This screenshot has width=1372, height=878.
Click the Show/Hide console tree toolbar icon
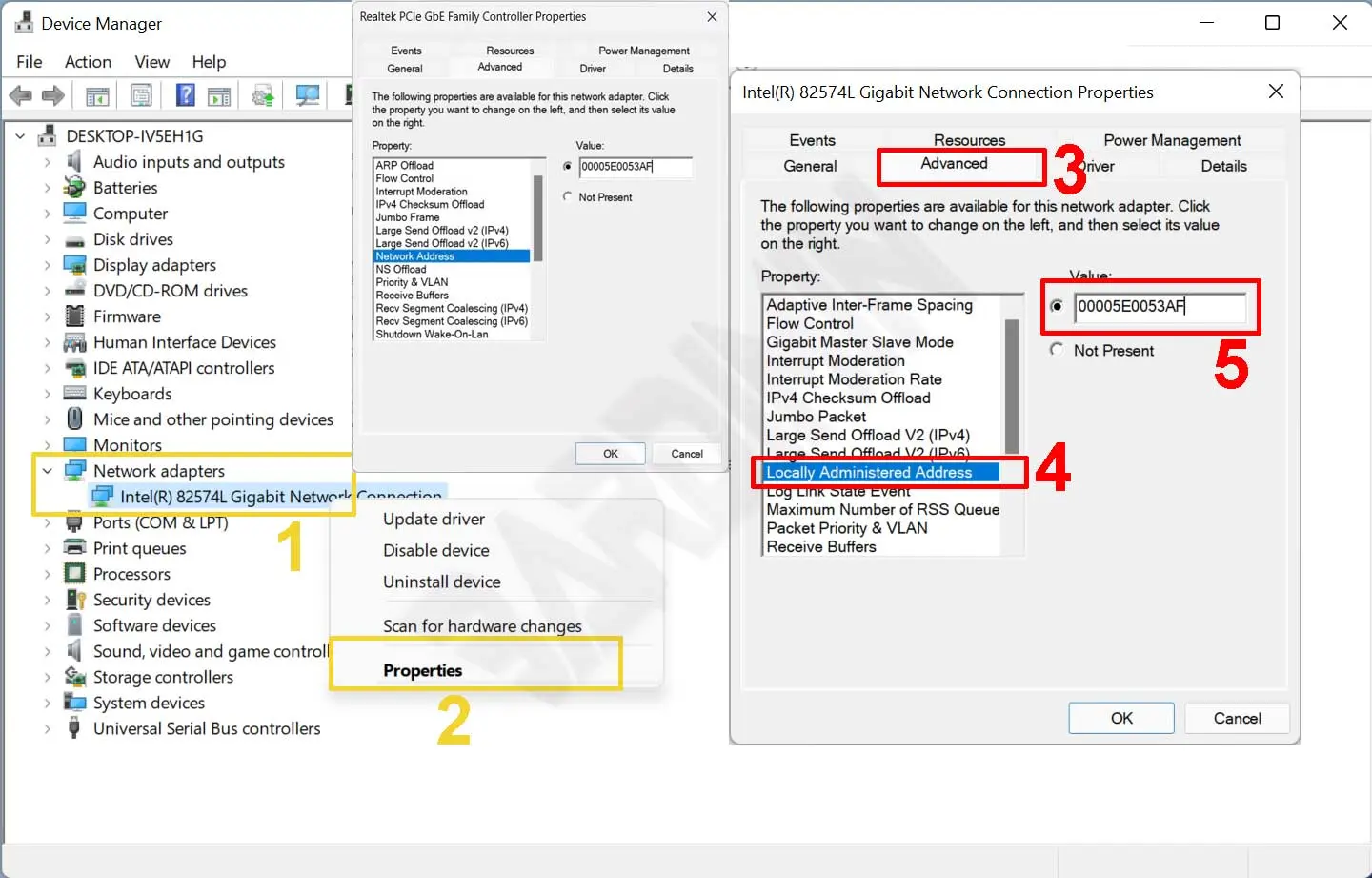[97, 95]
